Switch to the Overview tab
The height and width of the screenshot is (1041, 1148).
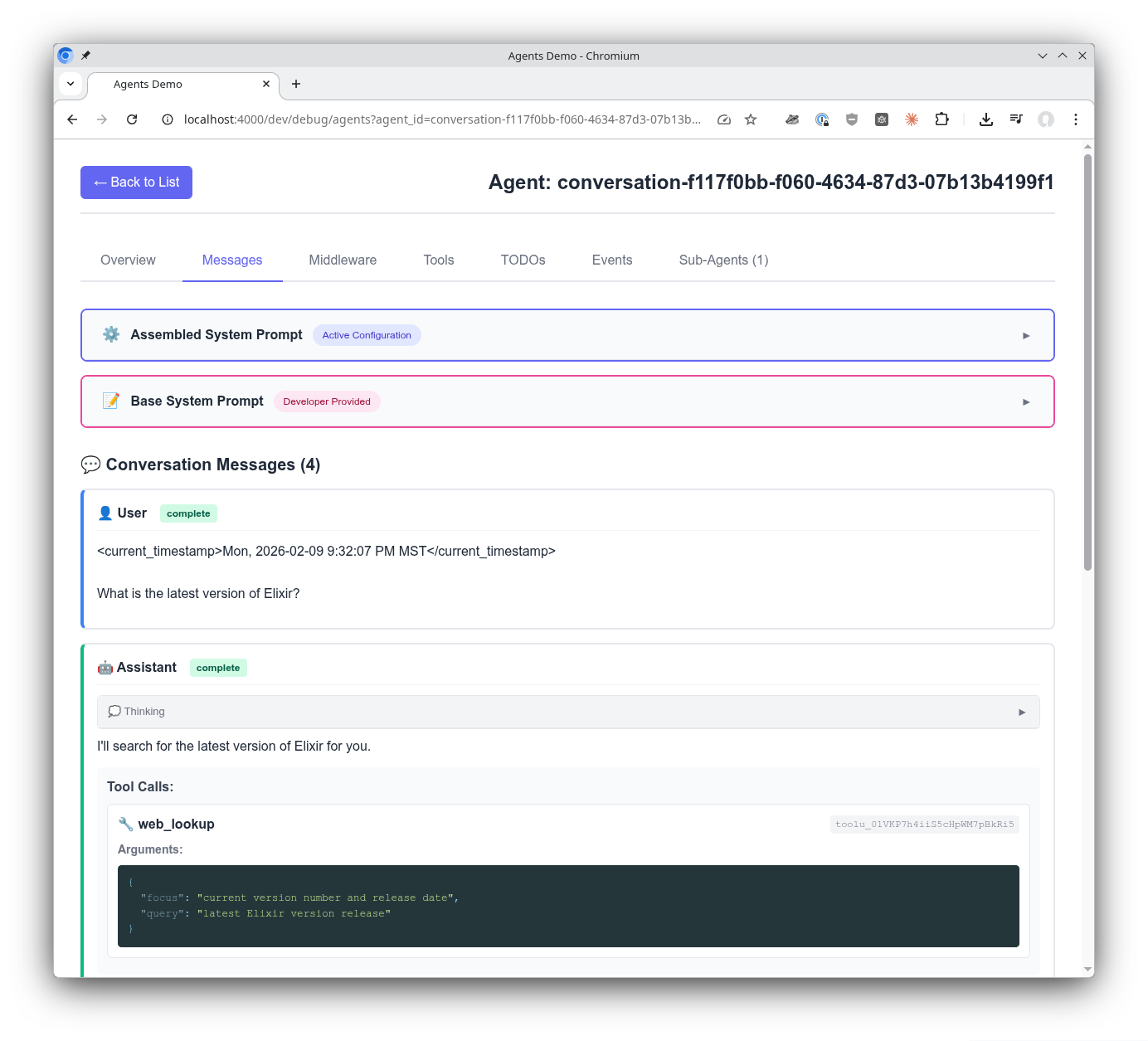click(x=128, y=260)
